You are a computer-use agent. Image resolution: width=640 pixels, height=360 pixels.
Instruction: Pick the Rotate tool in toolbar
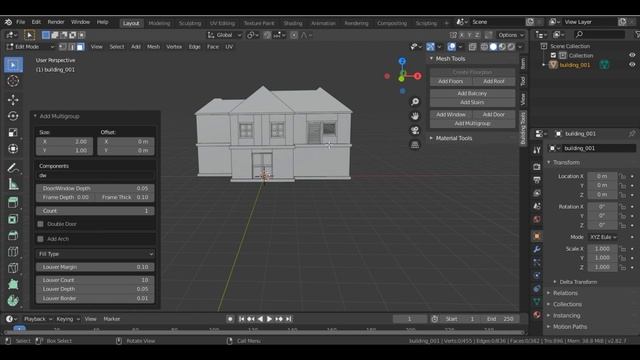(x=13, y=116)
